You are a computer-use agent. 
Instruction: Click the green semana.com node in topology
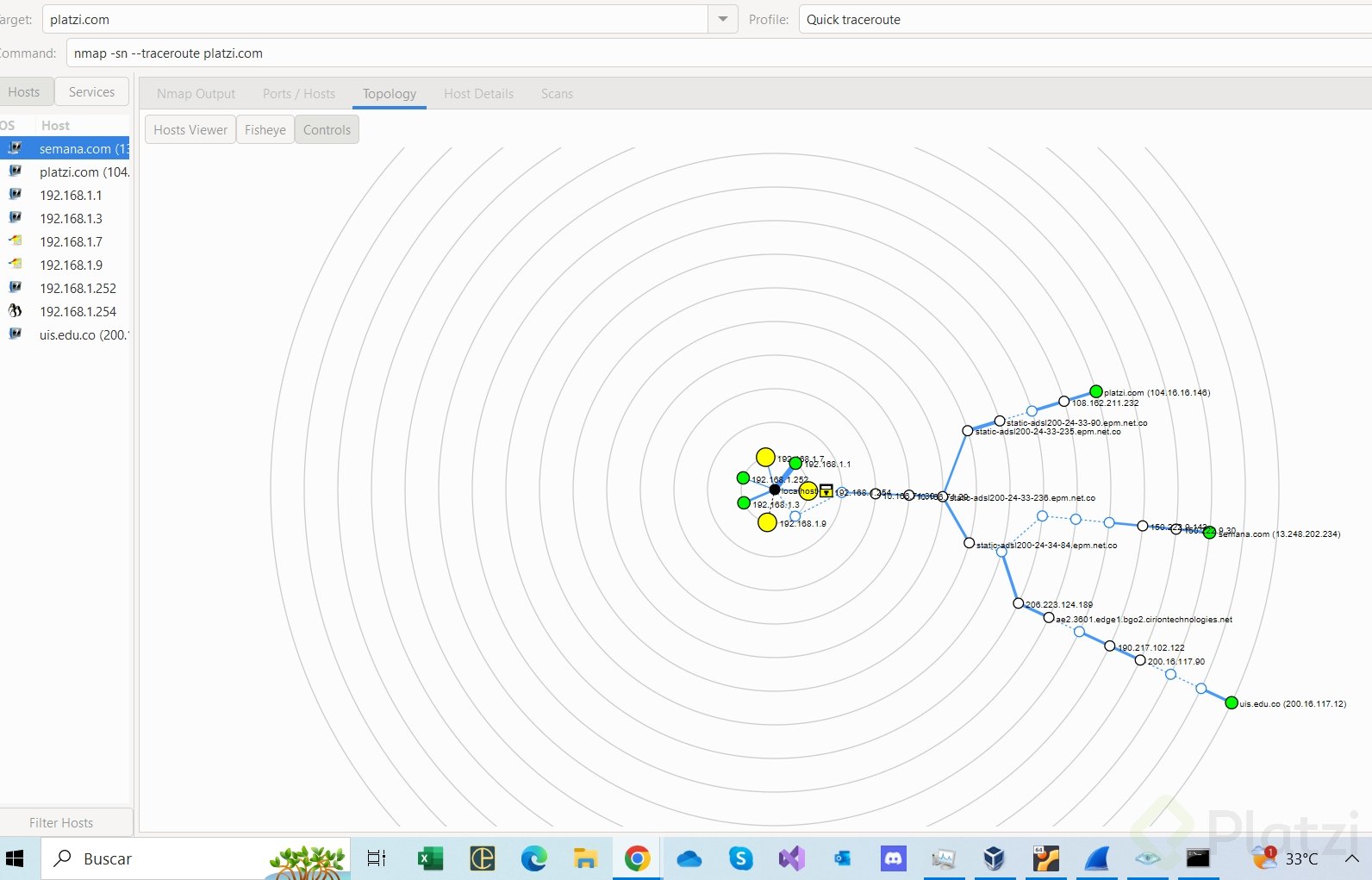(x=1209, y=533)
